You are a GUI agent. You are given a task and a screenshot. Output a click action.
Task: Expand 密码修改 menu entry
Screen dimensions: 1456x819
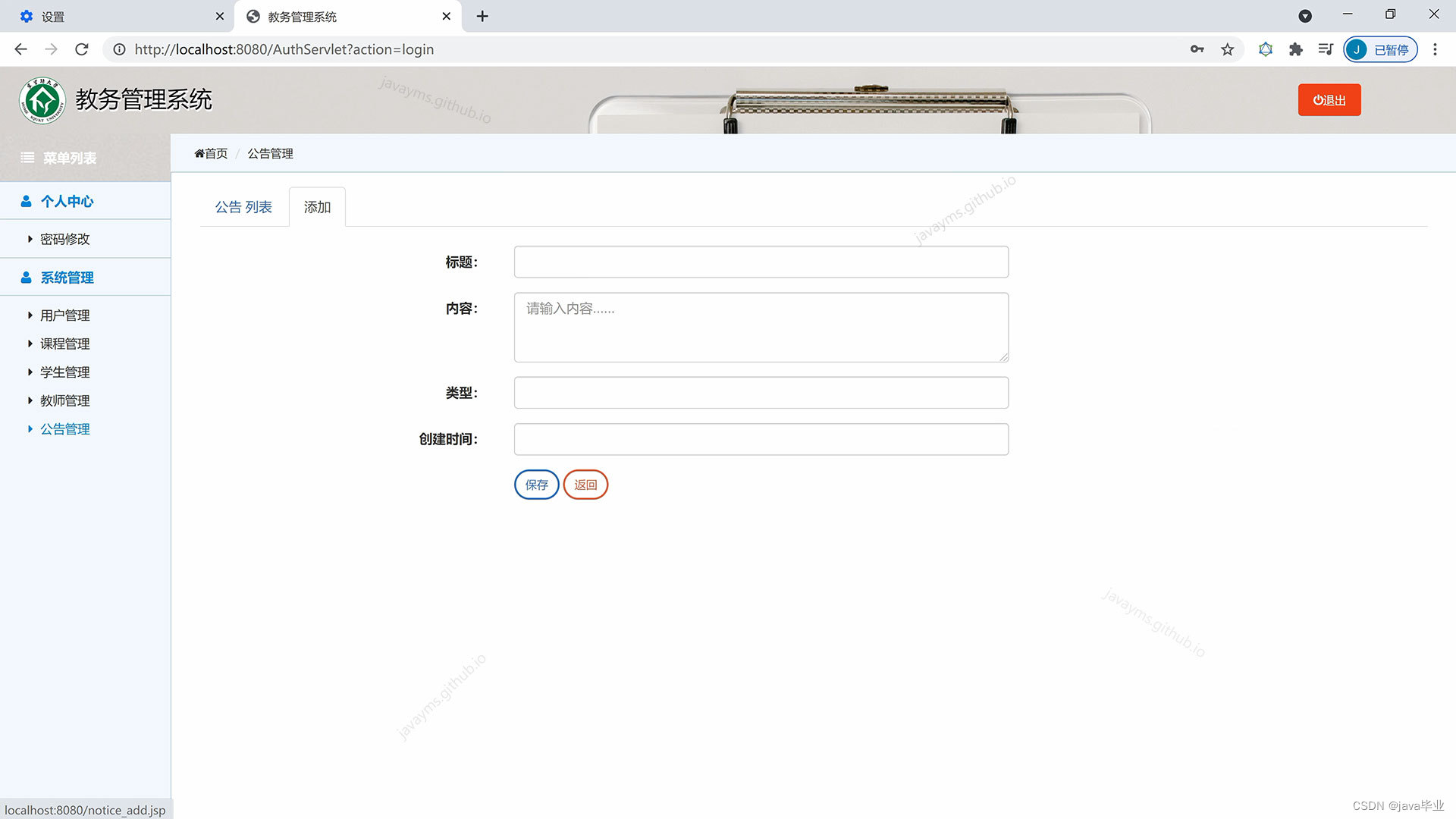(64, 240)
